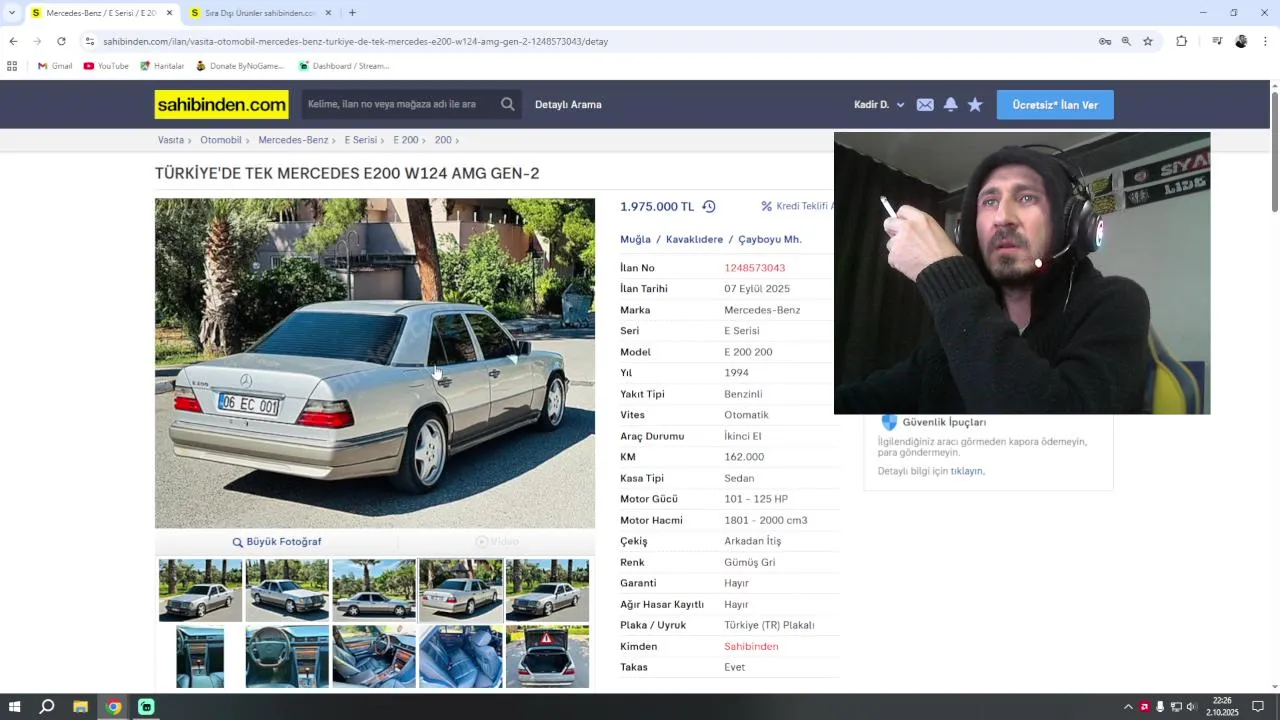The height and width of the screenshot is (720, 1280).
Task: Bookmark this page with star icon
Action: coord(1148,41)
